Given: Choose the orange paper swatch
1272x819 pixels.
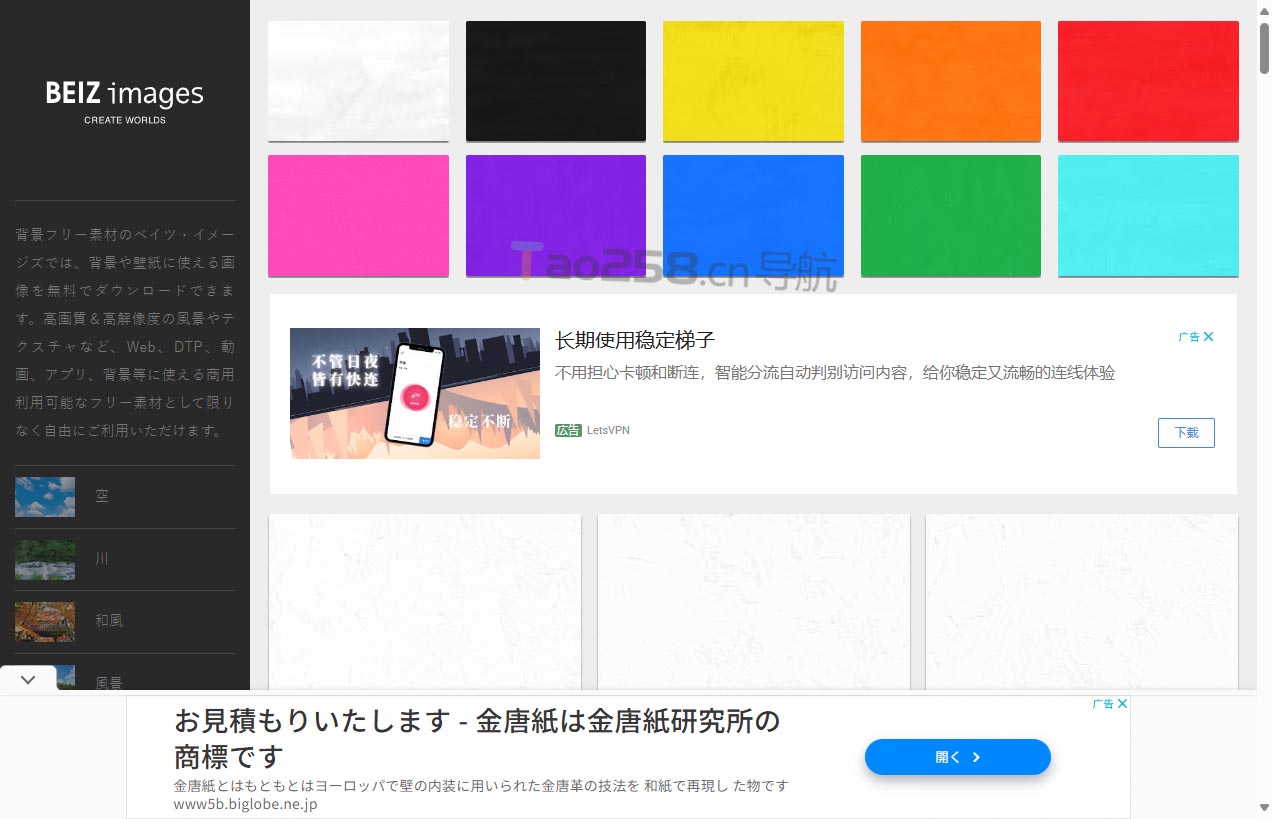Looking at the screenshot, I should click(951, 81).
